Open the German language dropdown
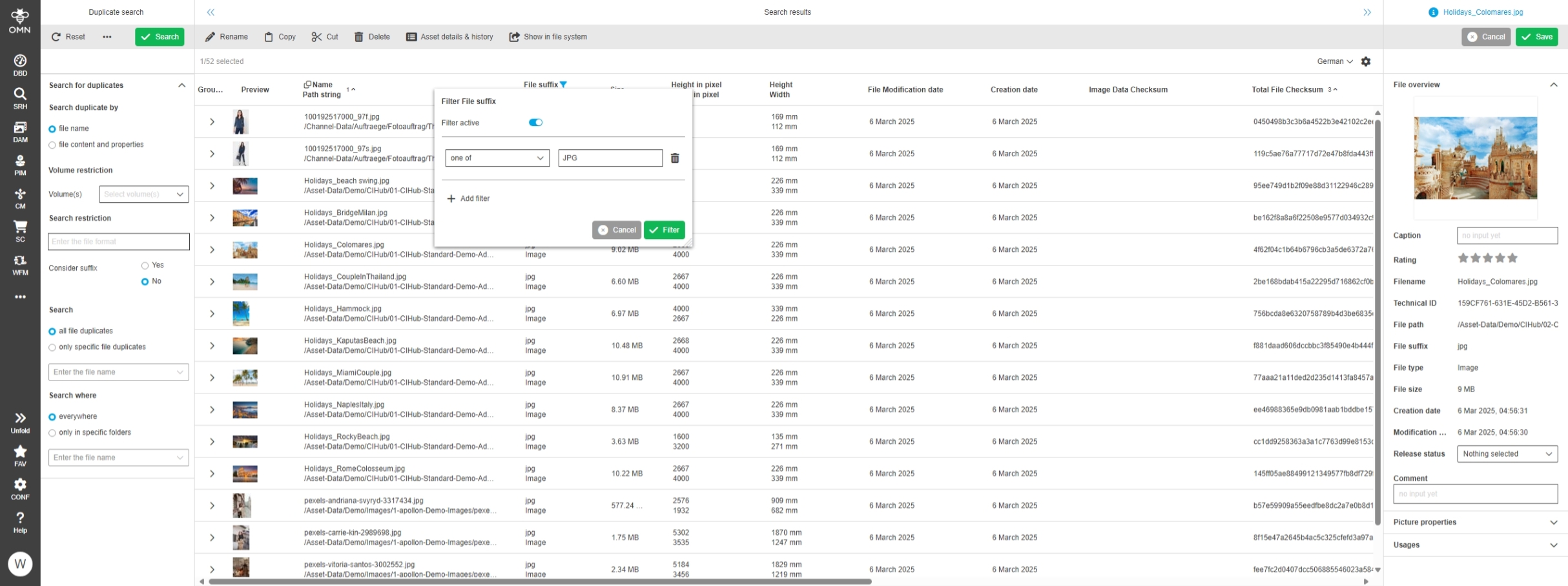1568x586 pixels. pos(1335,61)
